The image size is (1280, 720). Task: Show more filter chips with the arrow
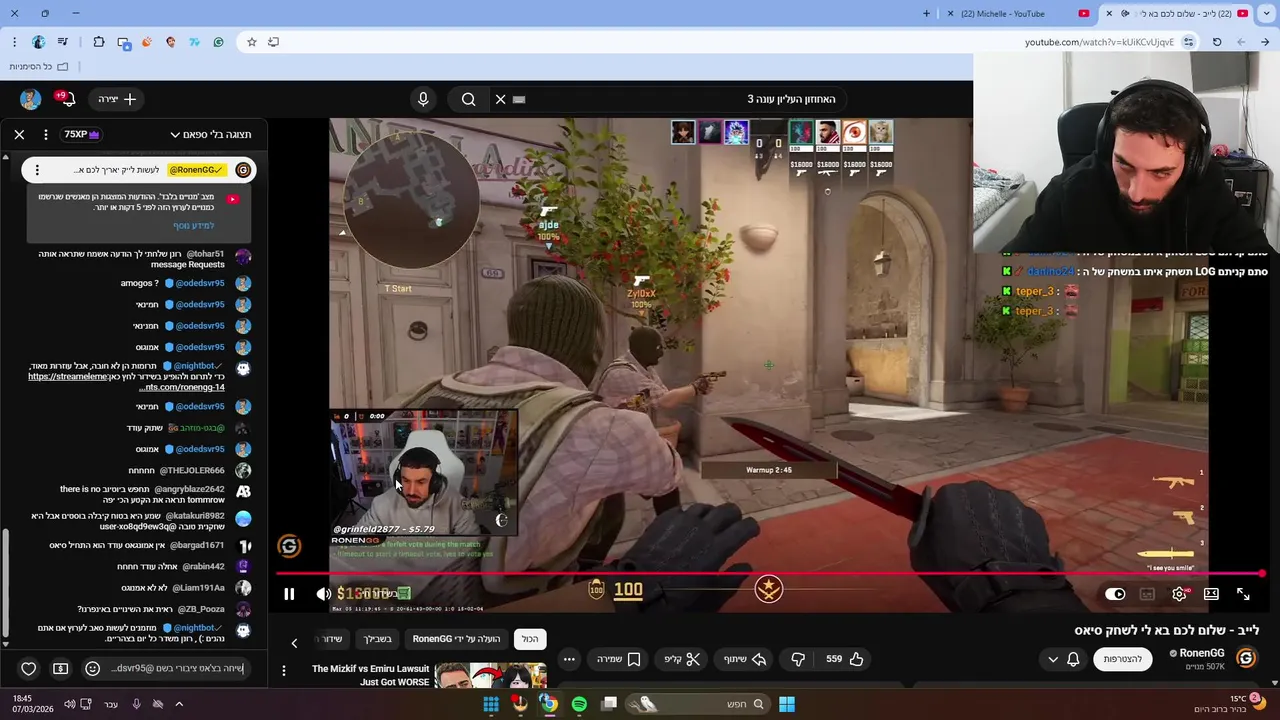click(294, 643)
